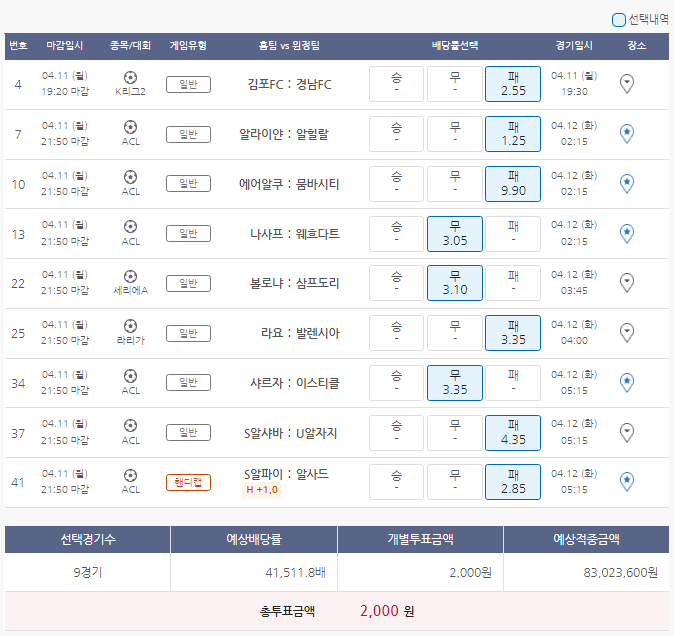674x636 pixels.
Task: Deselect 무 3.05 for 나사프 : 웨흐다트
Action: pos(455,234)
